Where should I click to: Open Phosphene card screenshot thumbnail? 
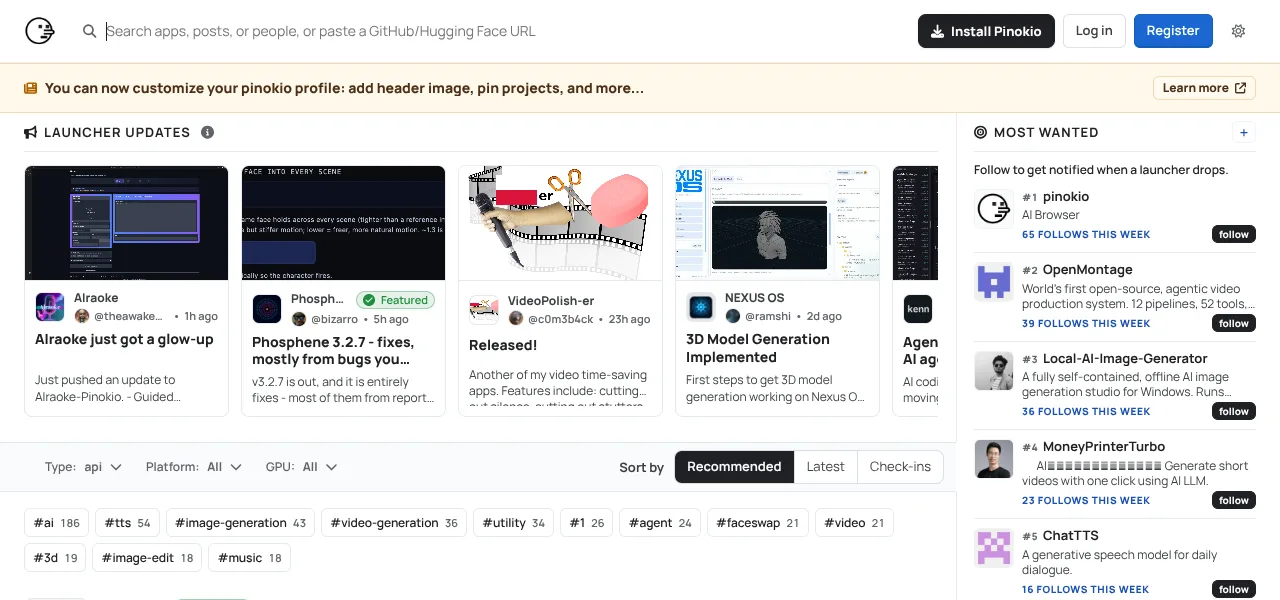[344, 223]
